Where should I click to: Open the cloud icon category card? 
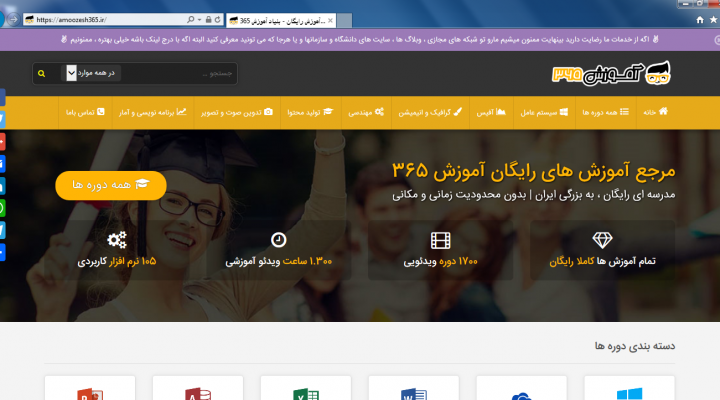(522, 388)
